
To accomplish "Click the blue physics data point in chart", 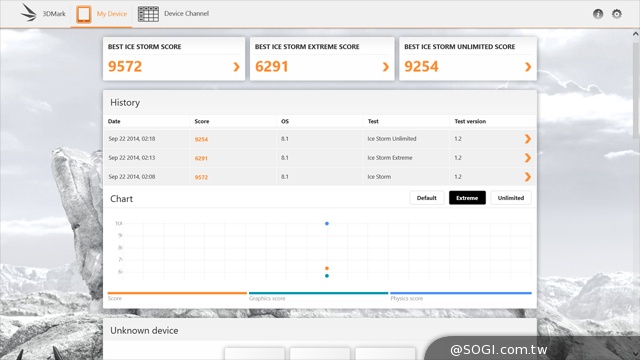I will [x=327, y=224].
